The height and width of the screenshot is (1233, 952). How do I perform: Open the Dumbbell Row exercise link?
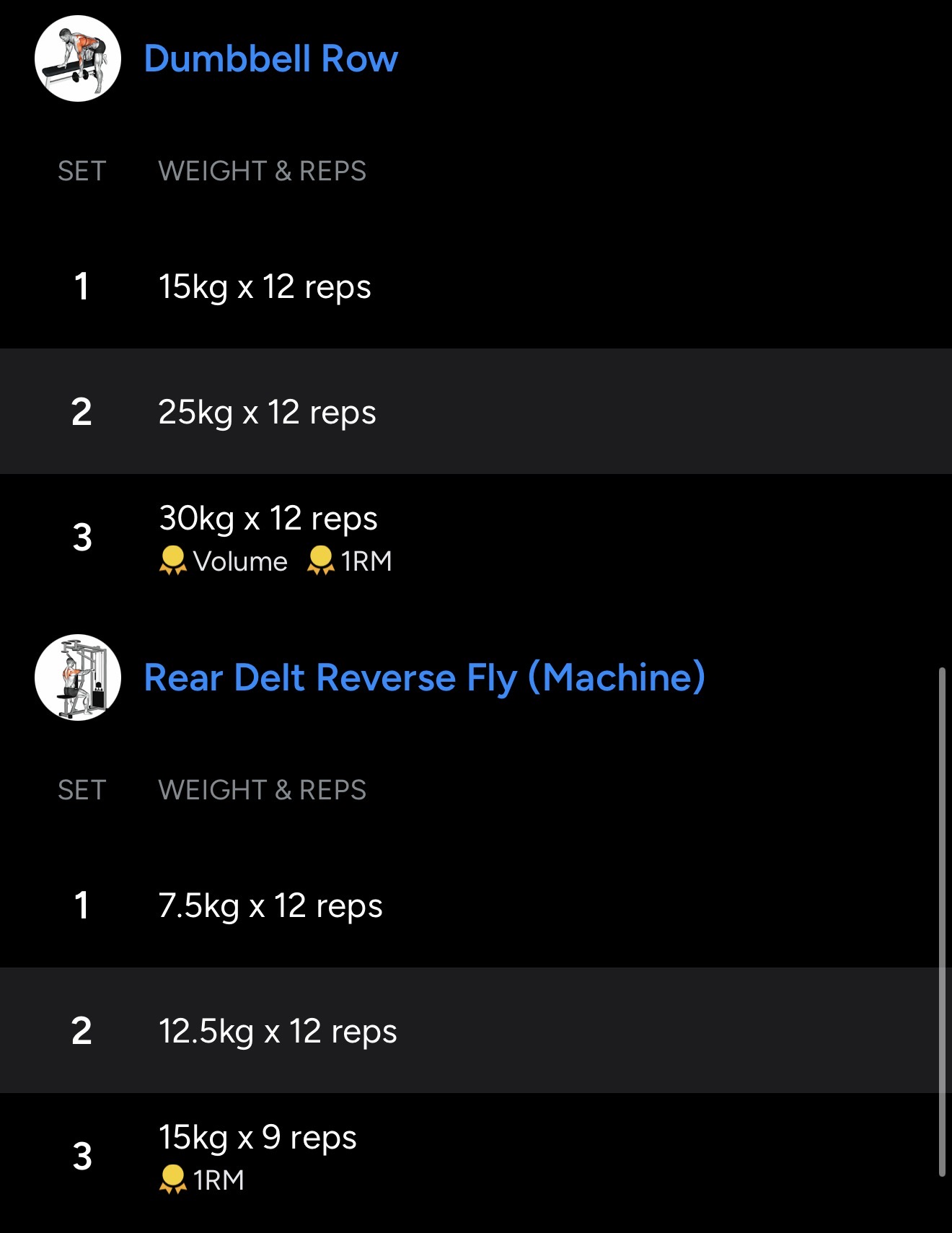point(270,58)
